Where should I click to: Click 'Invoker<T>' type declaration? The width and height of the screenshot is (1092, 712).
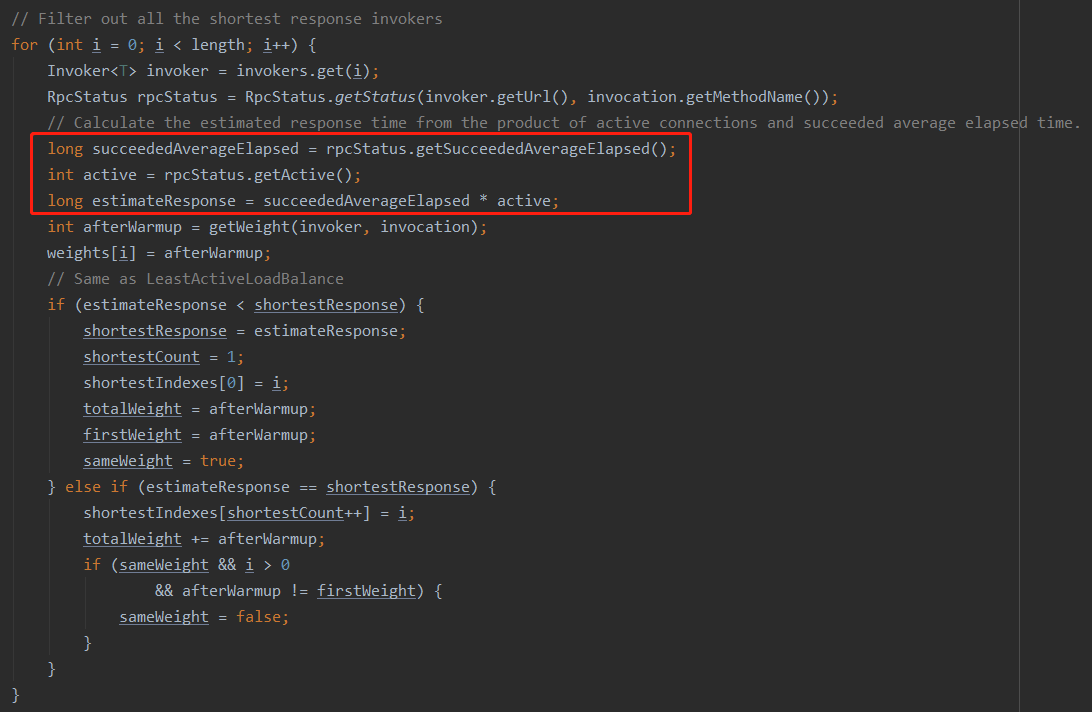92,71
